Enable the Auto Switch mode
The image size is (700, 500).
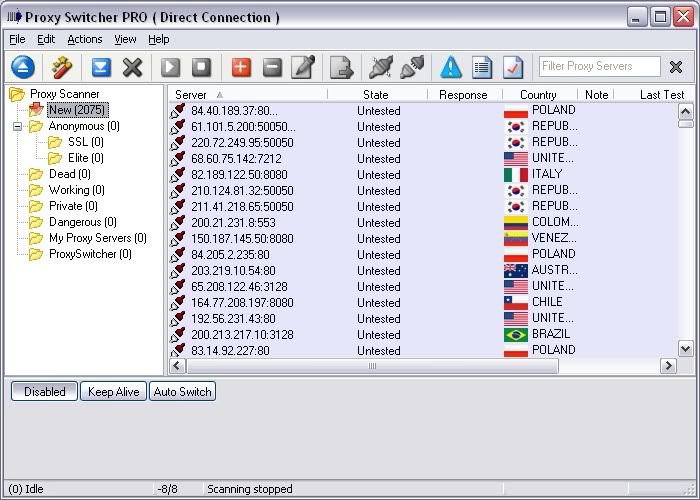tap(182, 392)
